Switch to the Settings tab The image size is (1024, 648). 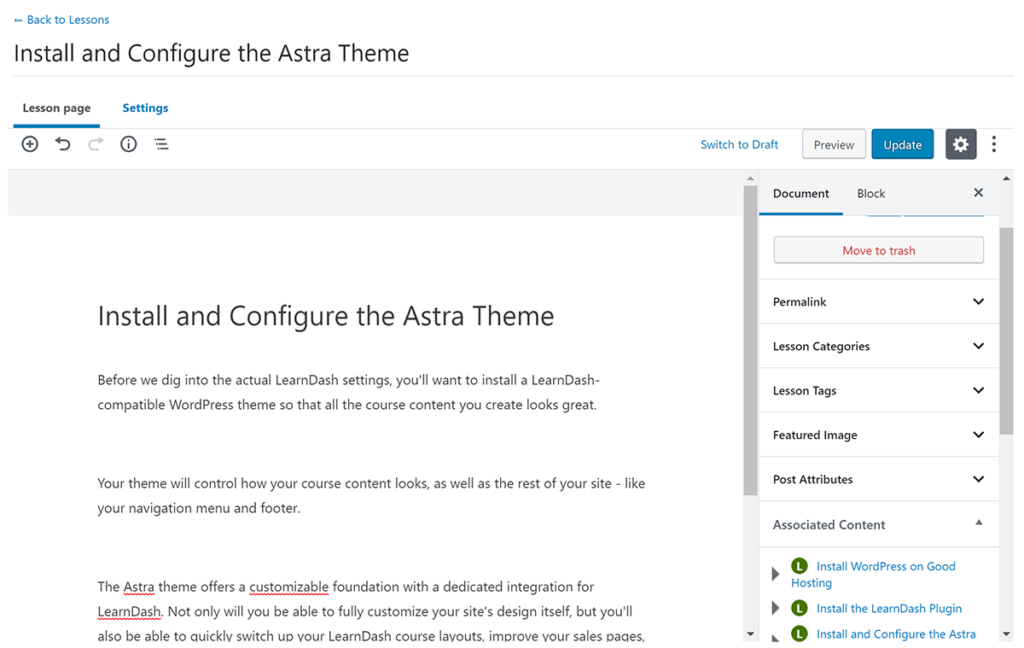[x=145, y=108]
